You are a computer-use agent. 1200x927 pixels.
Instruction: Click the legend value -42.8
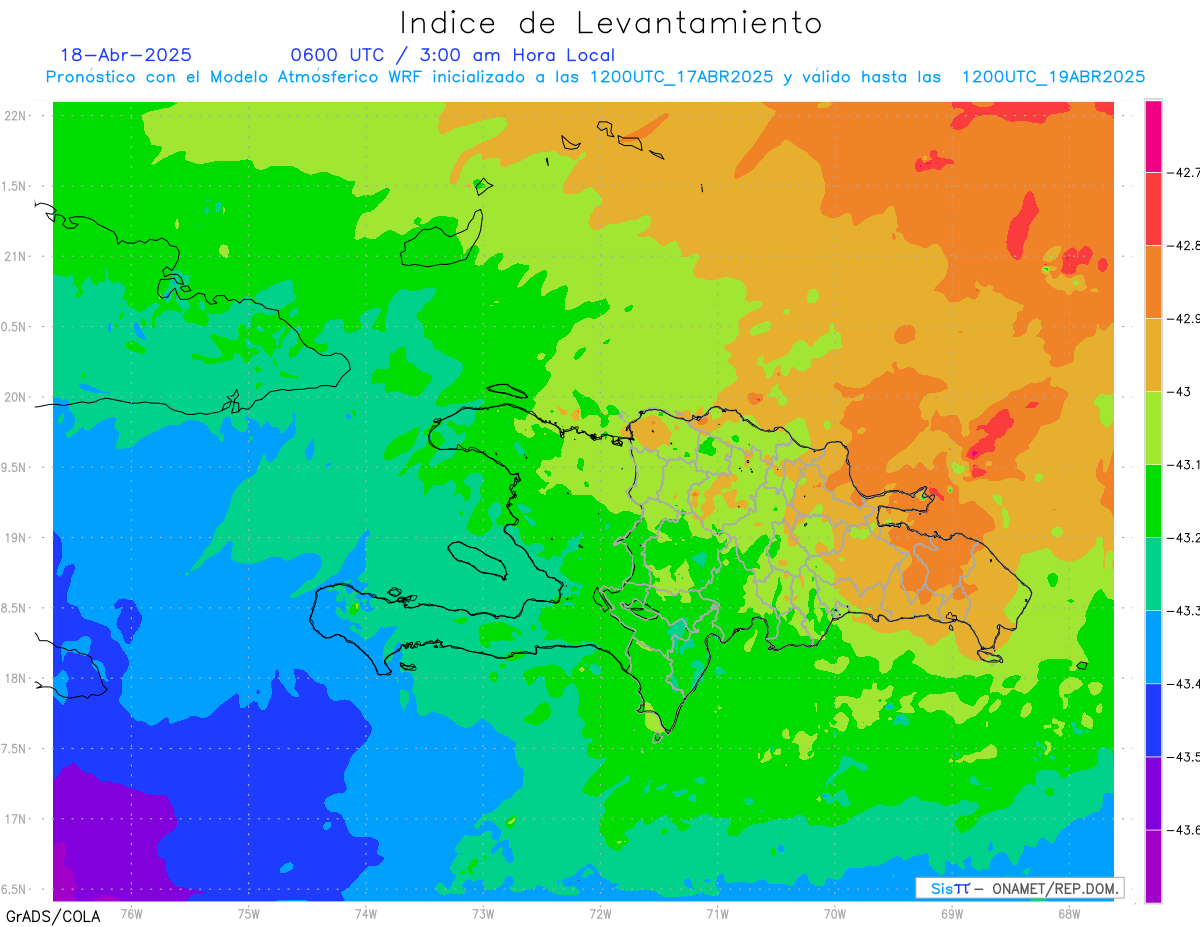[1184, 245]
